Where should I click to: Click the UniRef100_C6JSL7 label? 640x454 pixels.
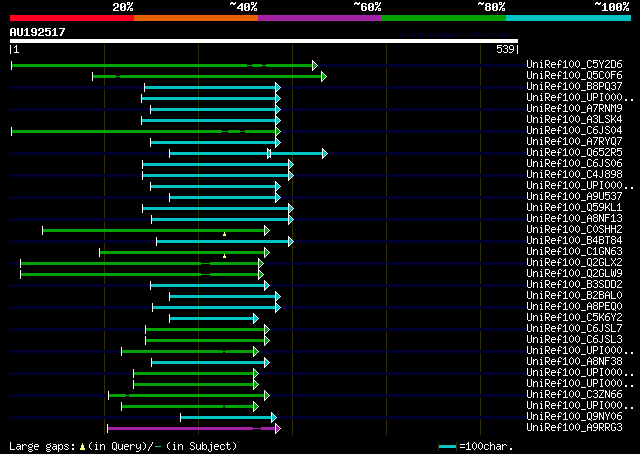(x=574, y=329)
